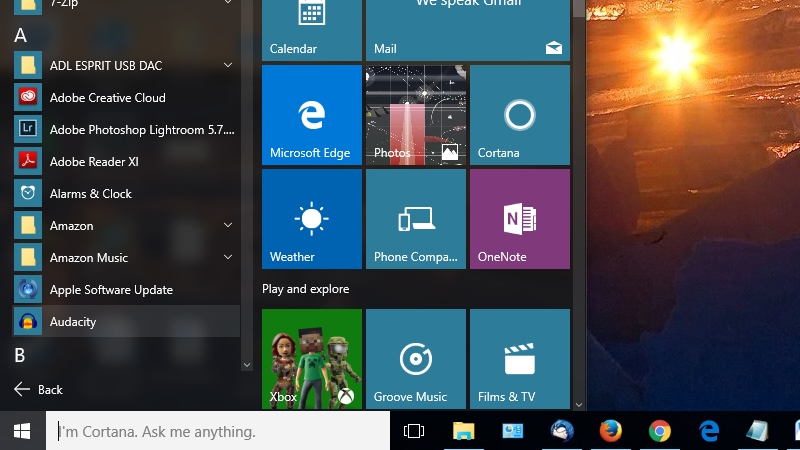This screenshot has height=450, width=800.
Task: Open Adobe Reader XI
Action: point(126,161)
